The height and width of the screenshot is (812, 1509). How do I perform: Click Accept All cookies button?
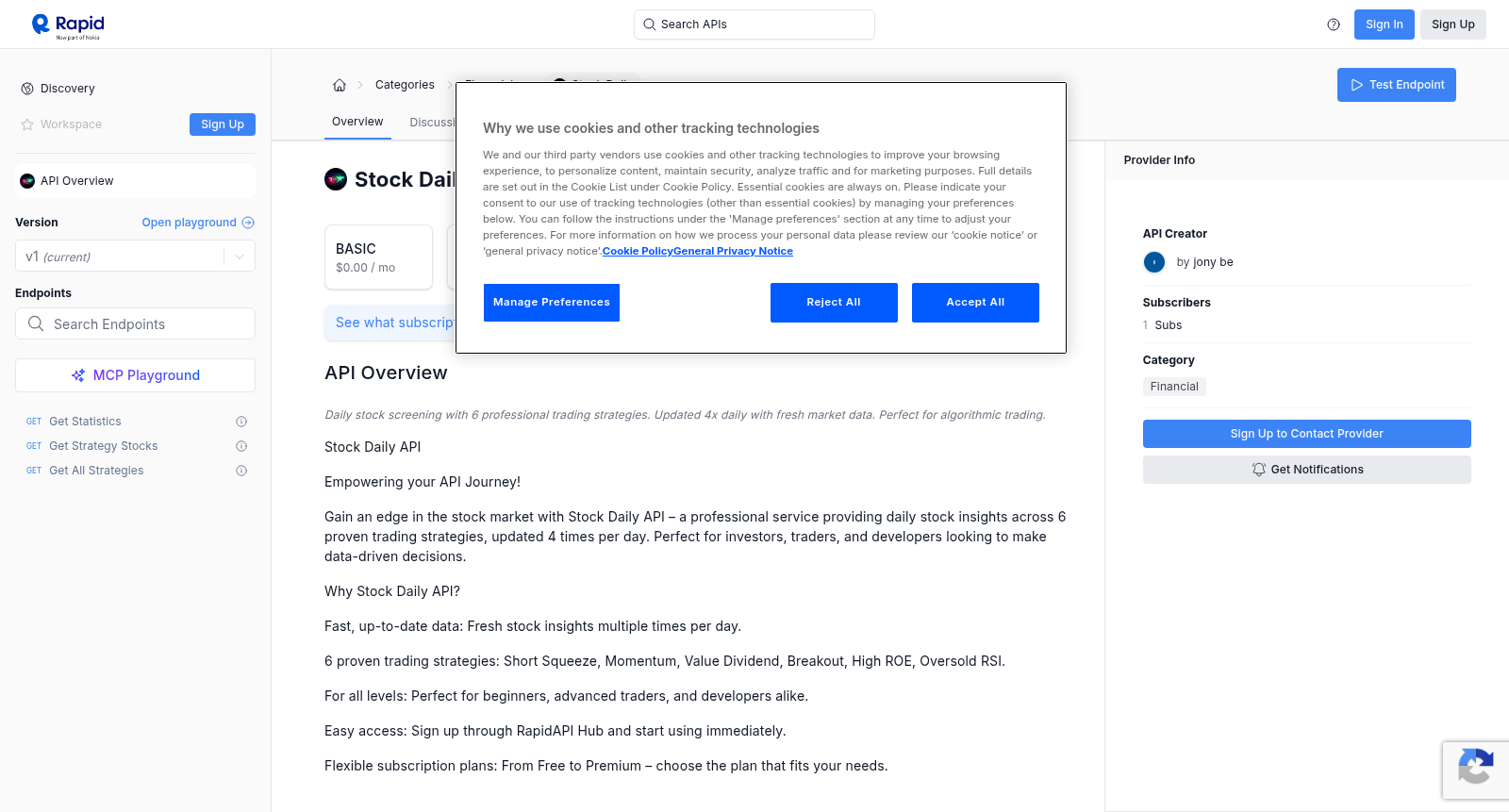coord(975,303)
